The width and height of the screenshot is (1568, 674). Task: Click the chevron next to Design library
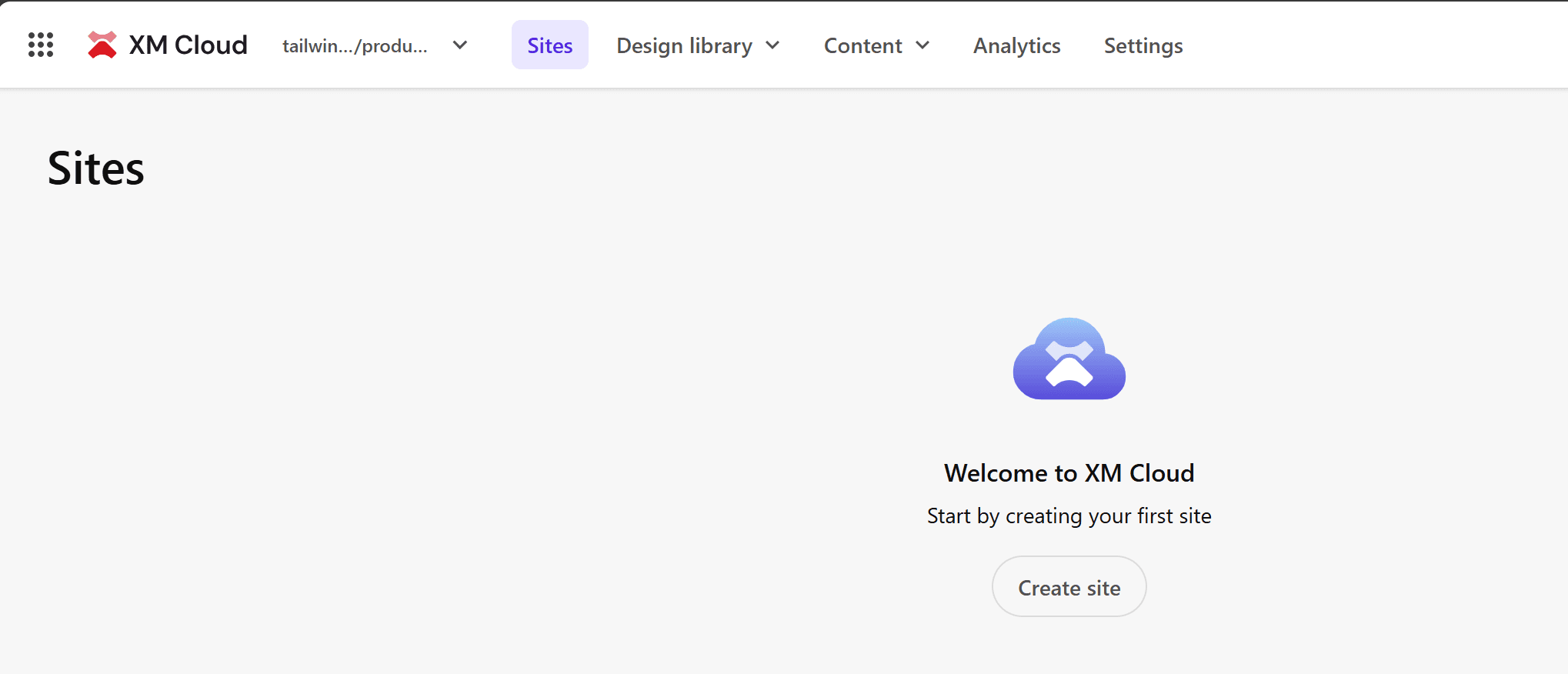click(773, 45)
